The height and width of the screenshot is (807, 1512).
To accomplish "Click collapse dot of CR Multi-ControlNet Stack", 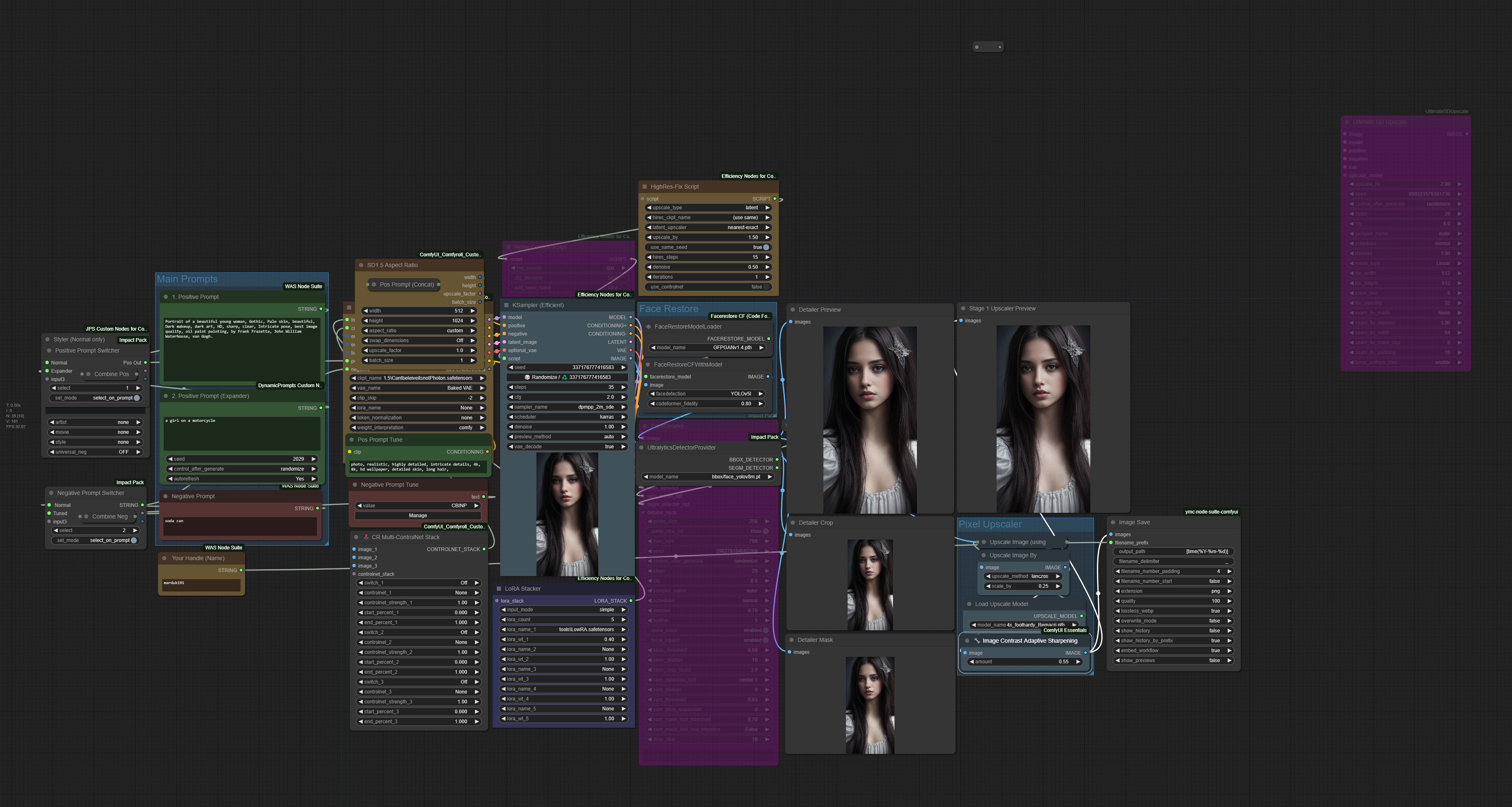I will (x=356, y=537).
